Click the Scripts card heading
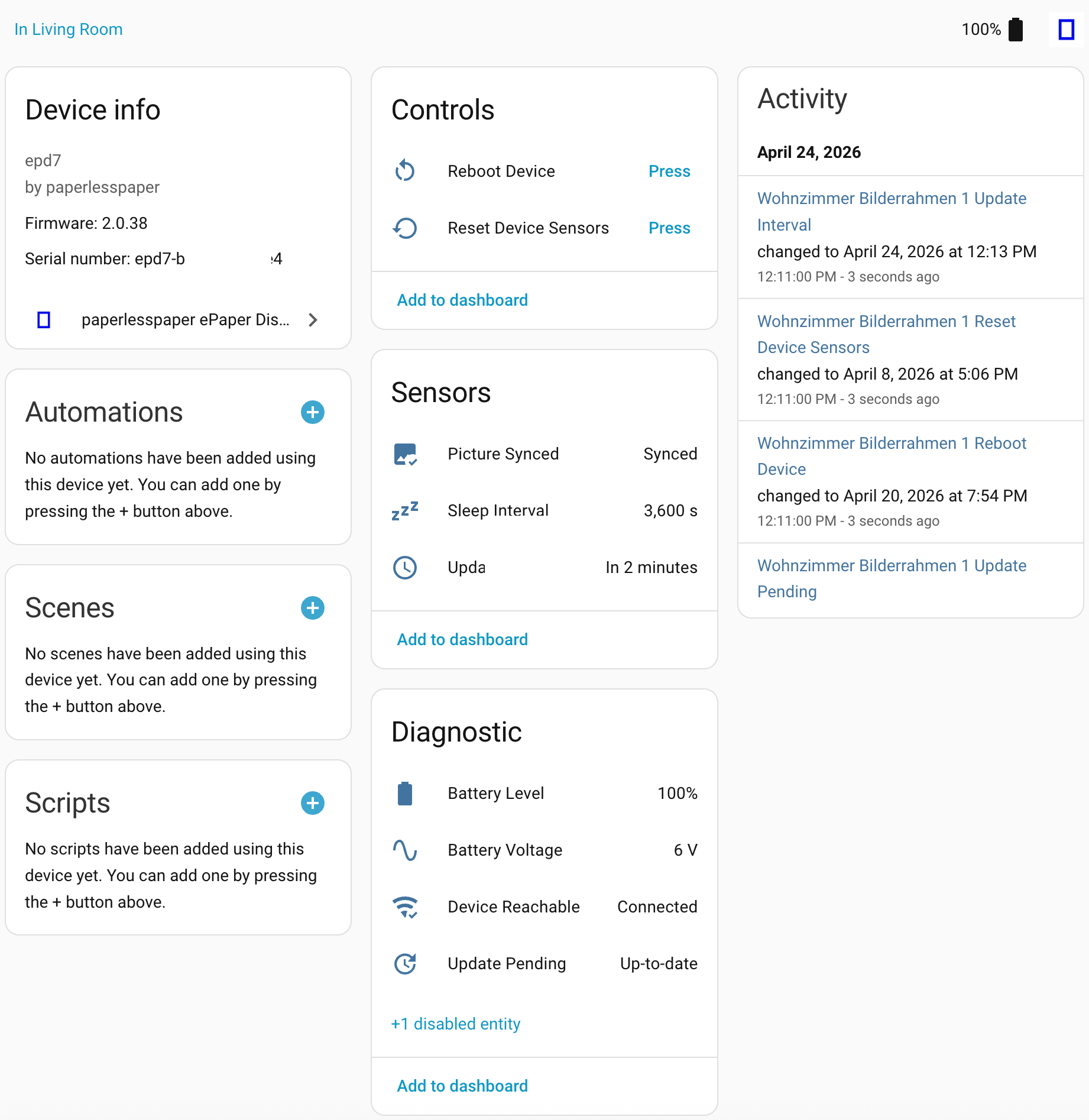Image resolution: width=1089 pixels, height=1120 pixels. tap(67, 803)
